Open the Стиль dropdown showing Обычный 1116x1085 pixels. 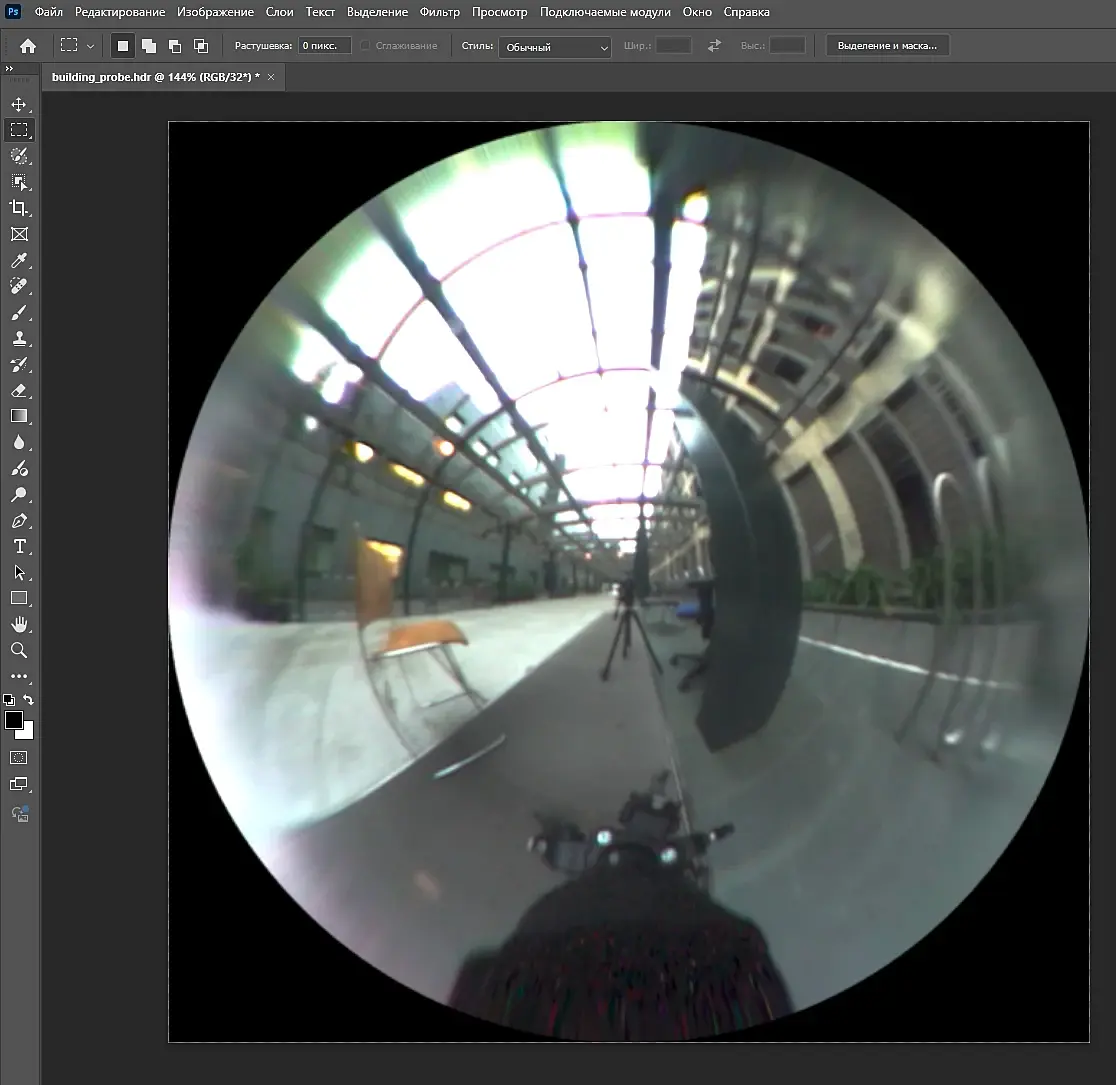point(555,47)
